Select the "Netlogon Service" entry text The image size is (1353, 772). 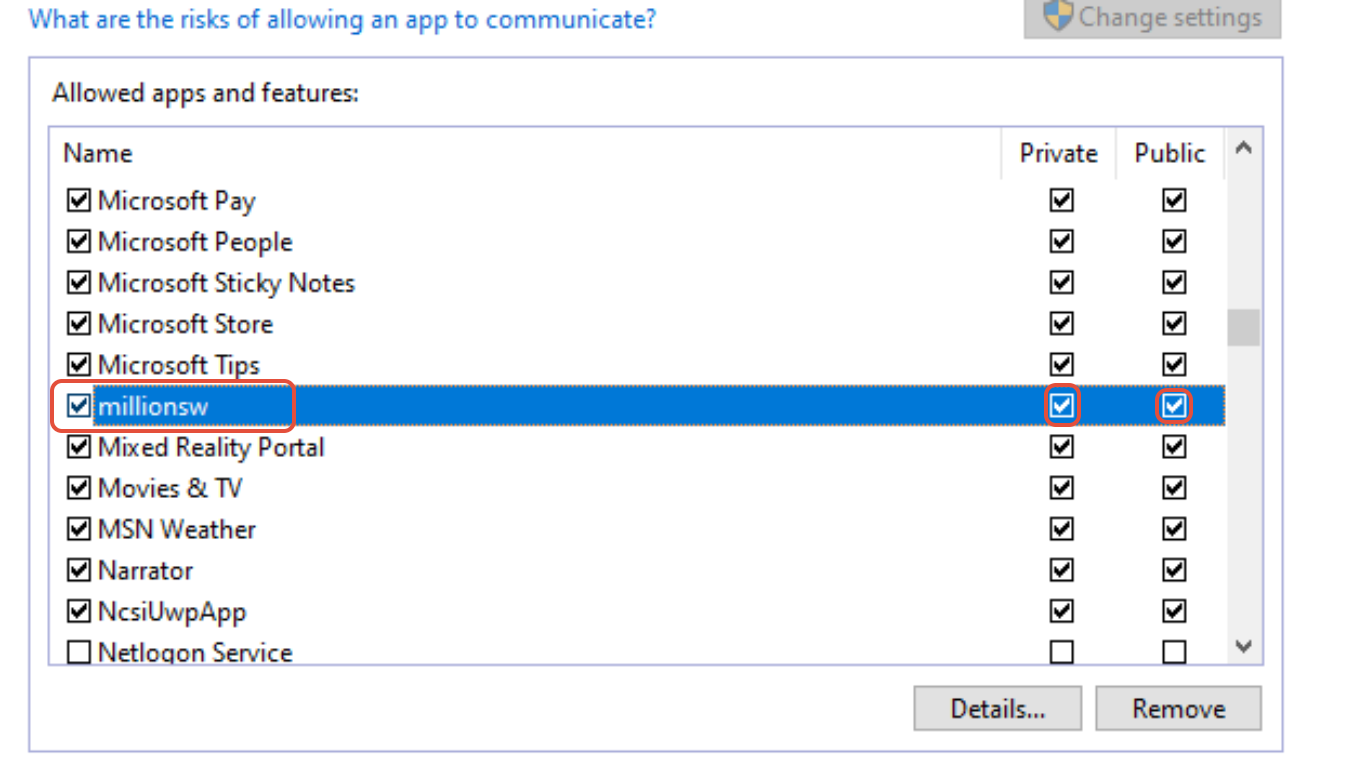[x=195, y=652]
